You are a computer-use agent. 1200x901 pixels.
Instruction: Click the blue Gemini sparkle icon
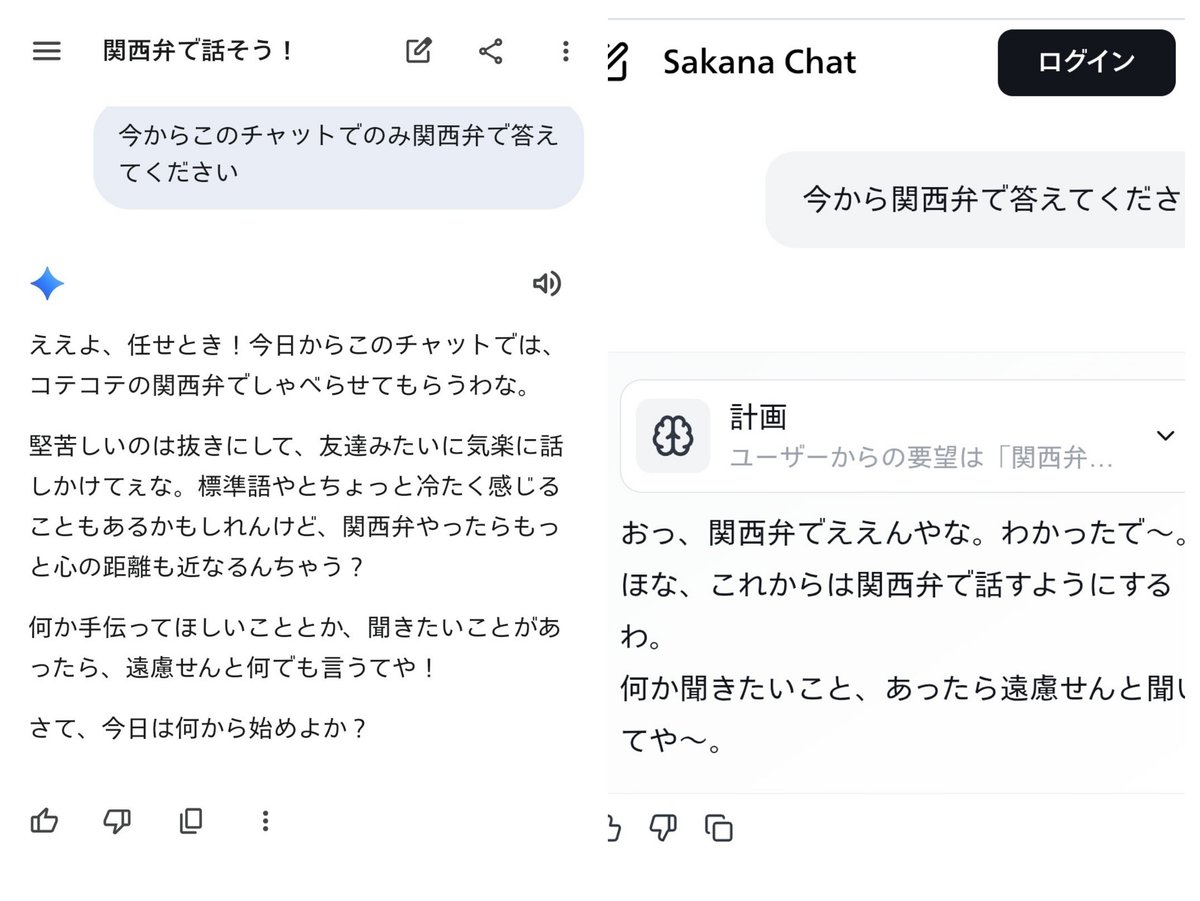[47, 284]
